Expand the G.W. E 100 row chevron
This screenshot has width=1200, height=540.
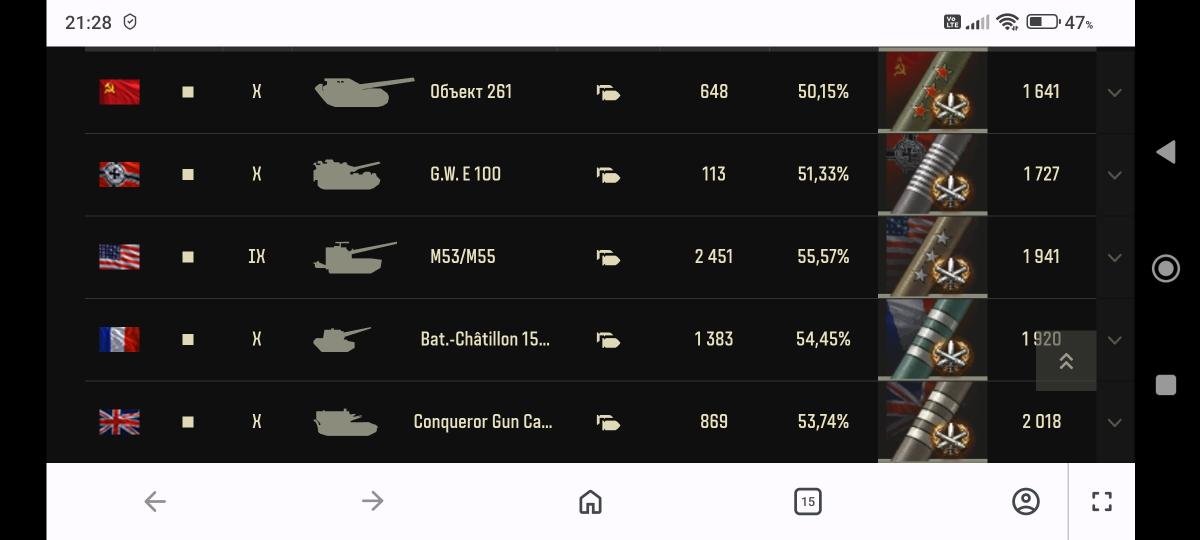coord(1114,175)
